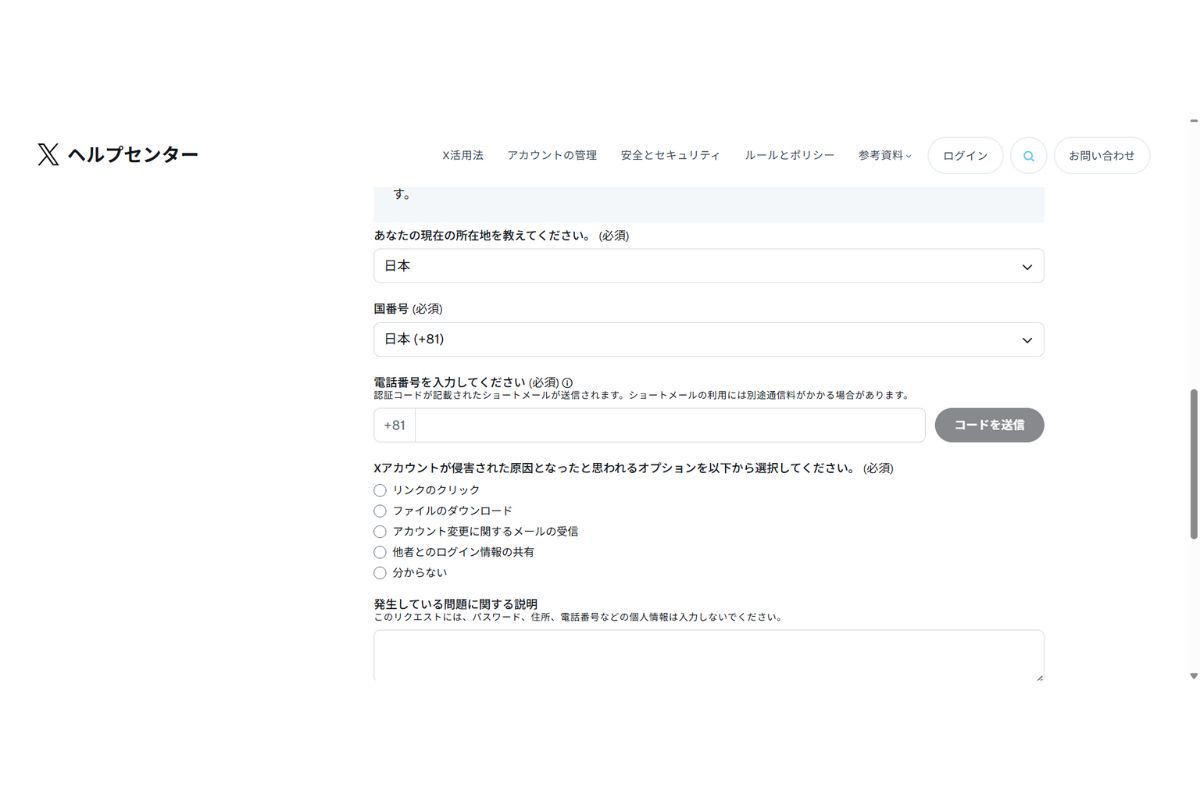Image resolution: width=1200 pixels, height=800 pixels.
Task: Choose the 分からない radio option
Action: (380, 573)
